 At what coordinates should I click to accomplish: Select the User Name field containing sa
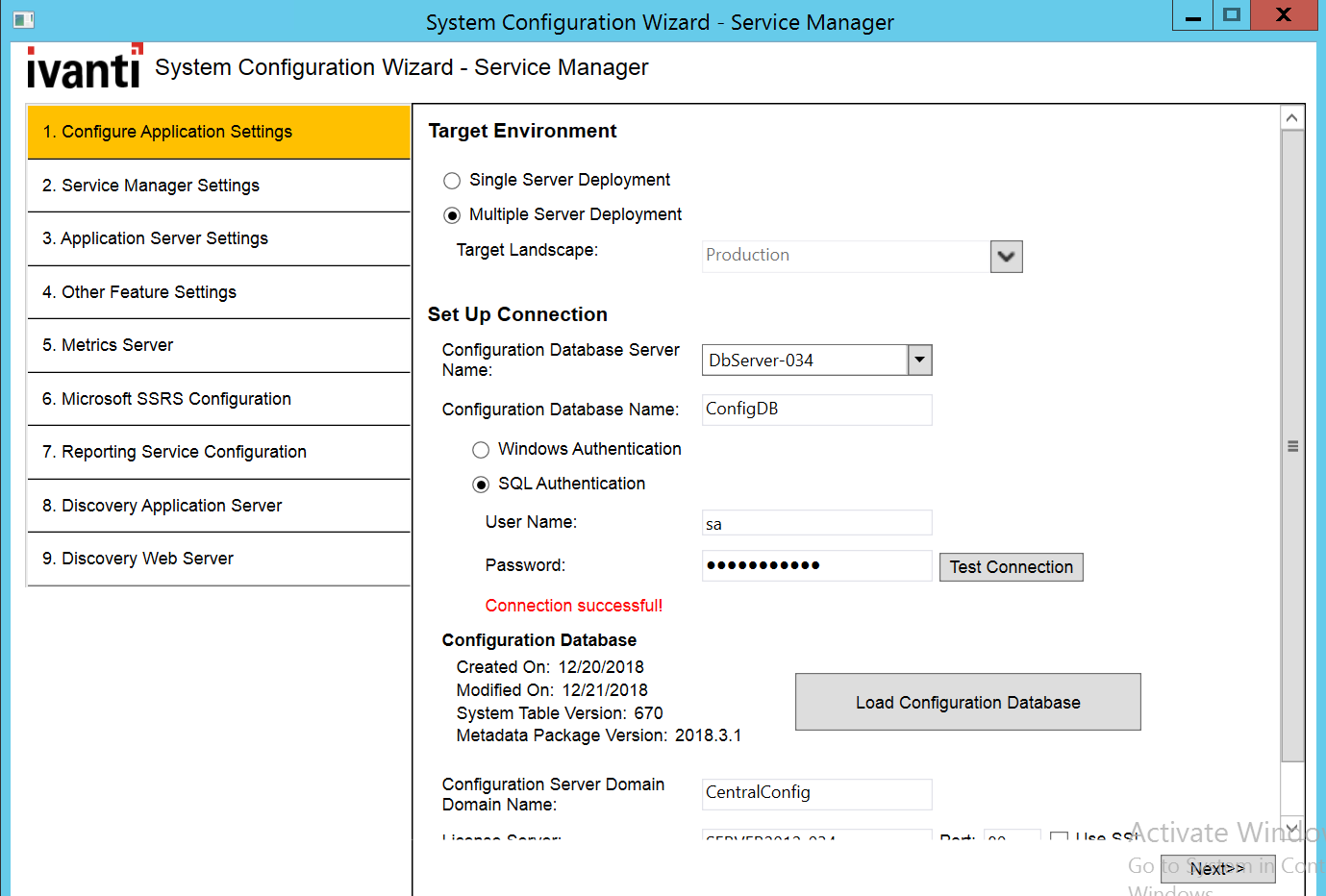tap(816, 522)
